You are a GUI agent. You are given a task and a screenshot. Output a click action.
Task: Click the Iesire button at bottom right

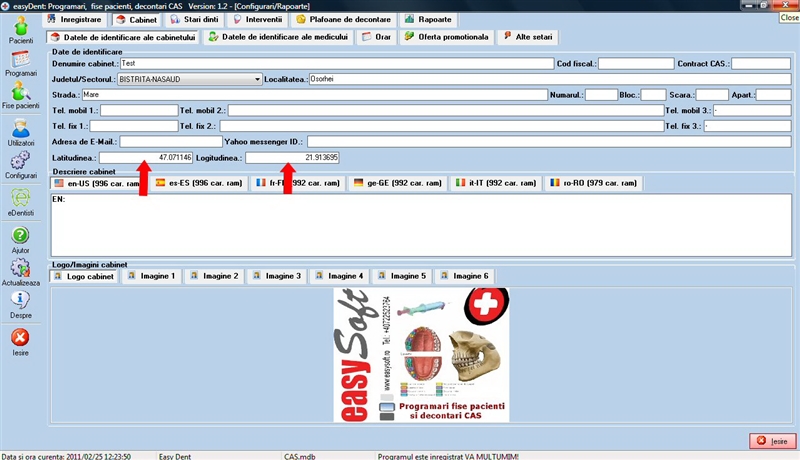(x=772, y=441)
